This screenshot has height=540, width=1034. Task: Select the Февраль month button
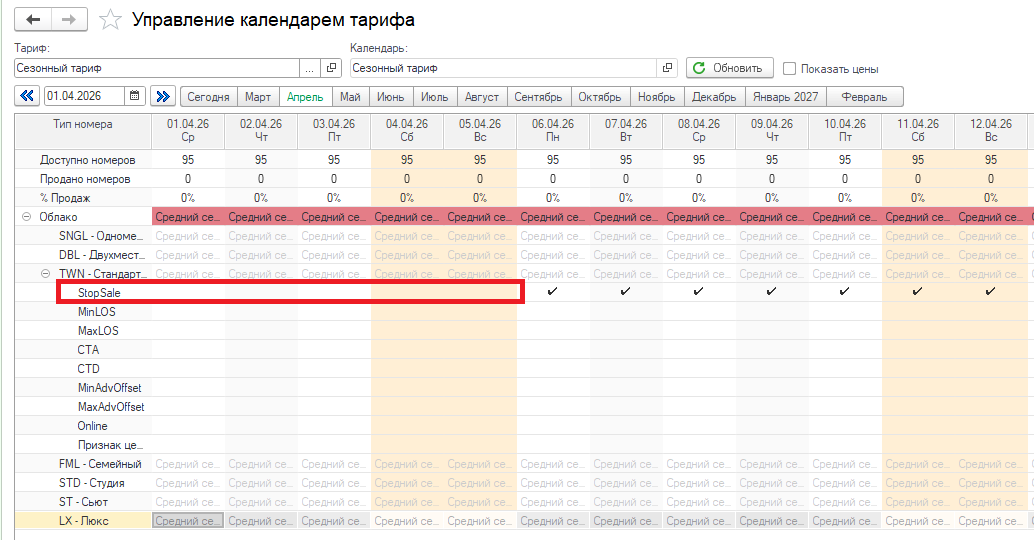(x=865, y=97)
